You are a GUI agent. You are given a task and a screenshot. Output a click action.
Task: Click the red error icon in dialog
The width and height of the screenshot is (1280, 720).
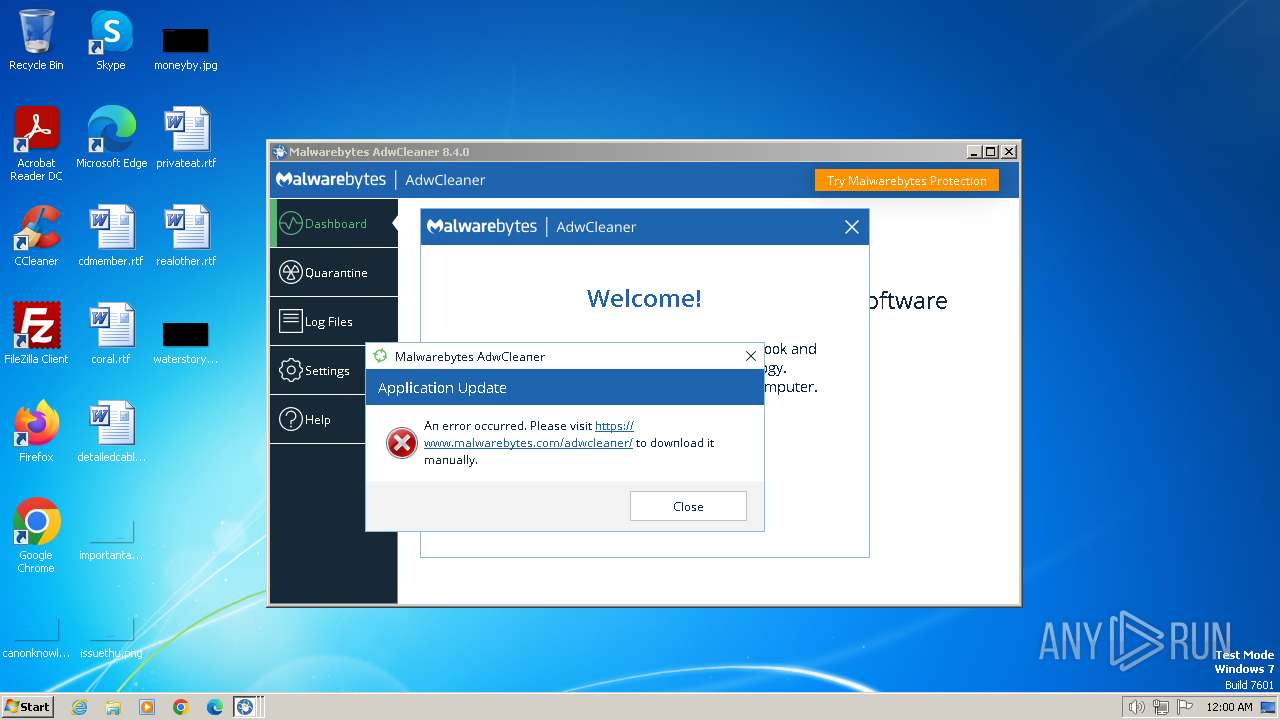(x=401, y=442)
